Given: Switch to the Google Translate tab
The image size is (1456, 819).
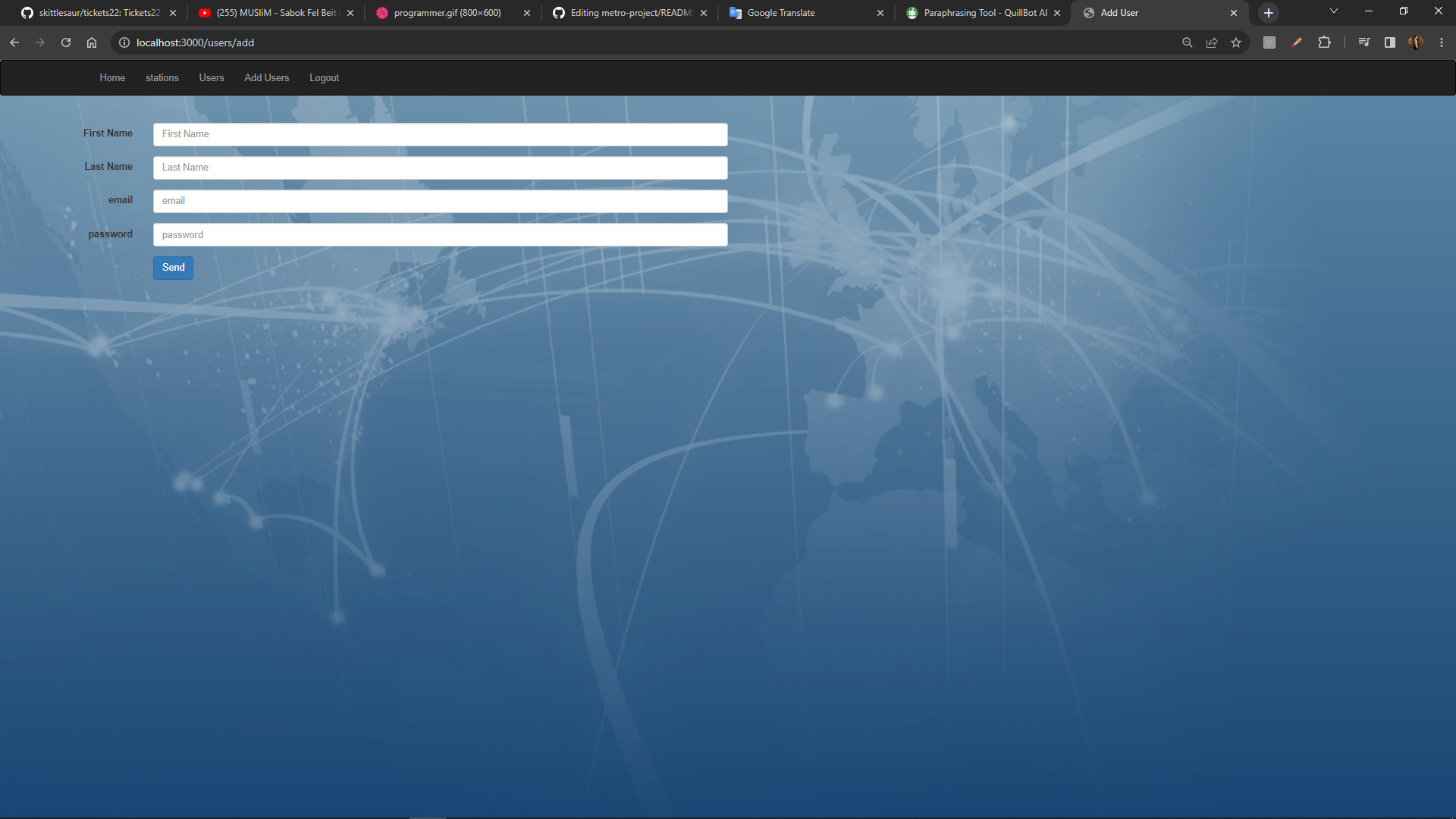Looking at the screenshot, I should (781, 13).
